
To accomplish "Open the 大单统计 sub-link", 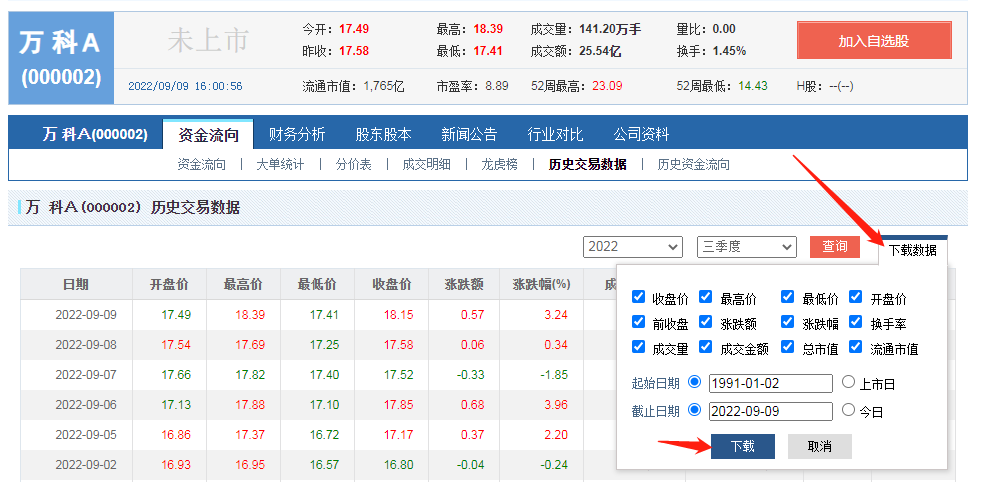I will tap(280, 164).
